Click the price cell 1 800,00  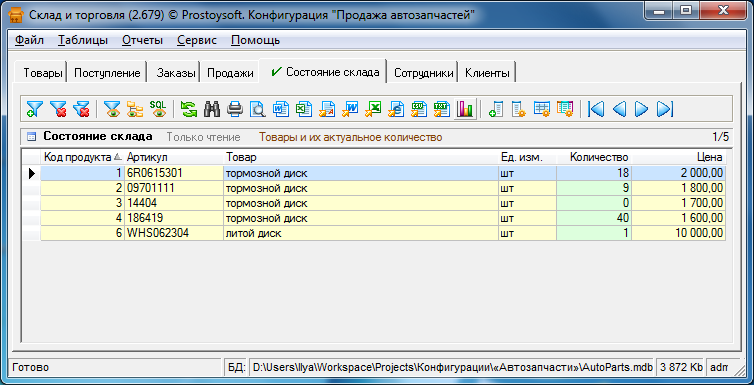(x=679, y=188)
